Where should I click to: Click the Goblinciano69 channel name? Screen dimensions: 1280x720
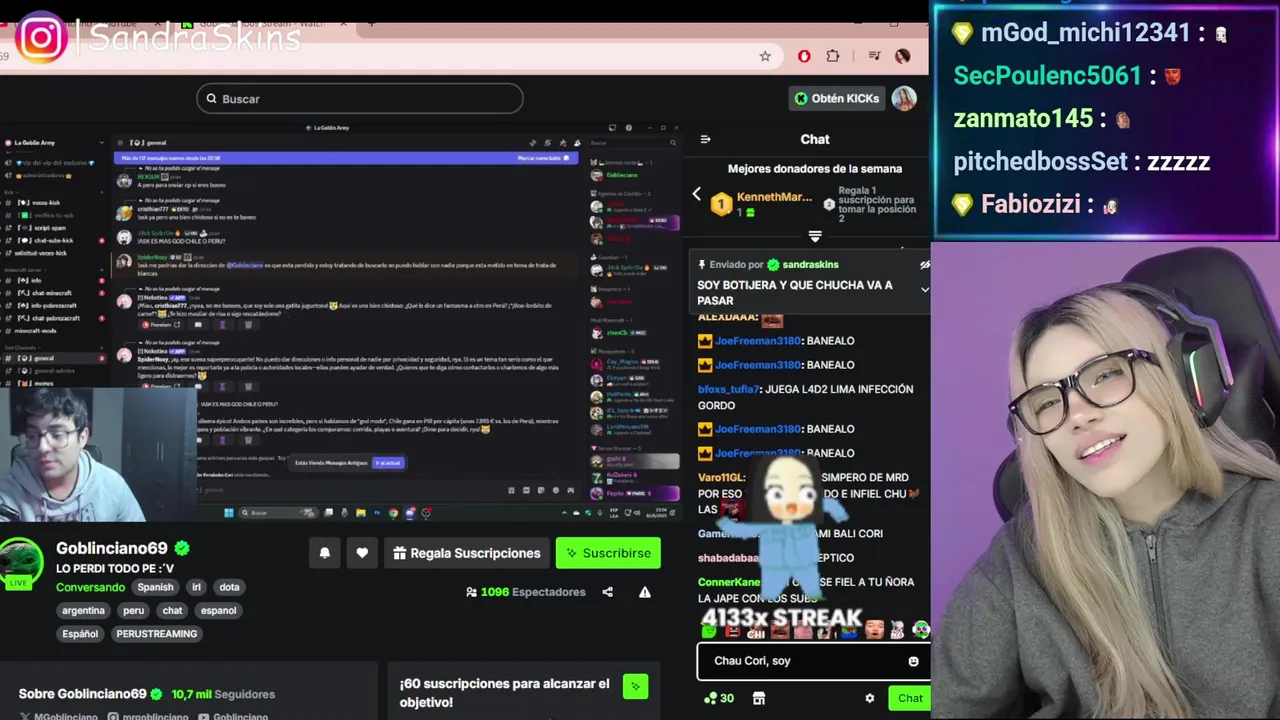(112, 548)
